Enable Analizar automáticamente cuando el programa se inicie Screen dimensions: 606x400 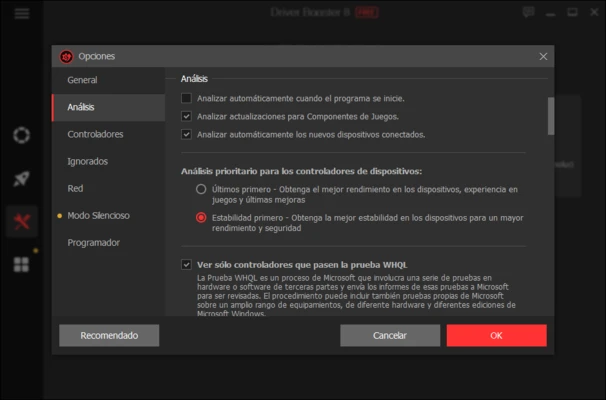coord(186,98)
